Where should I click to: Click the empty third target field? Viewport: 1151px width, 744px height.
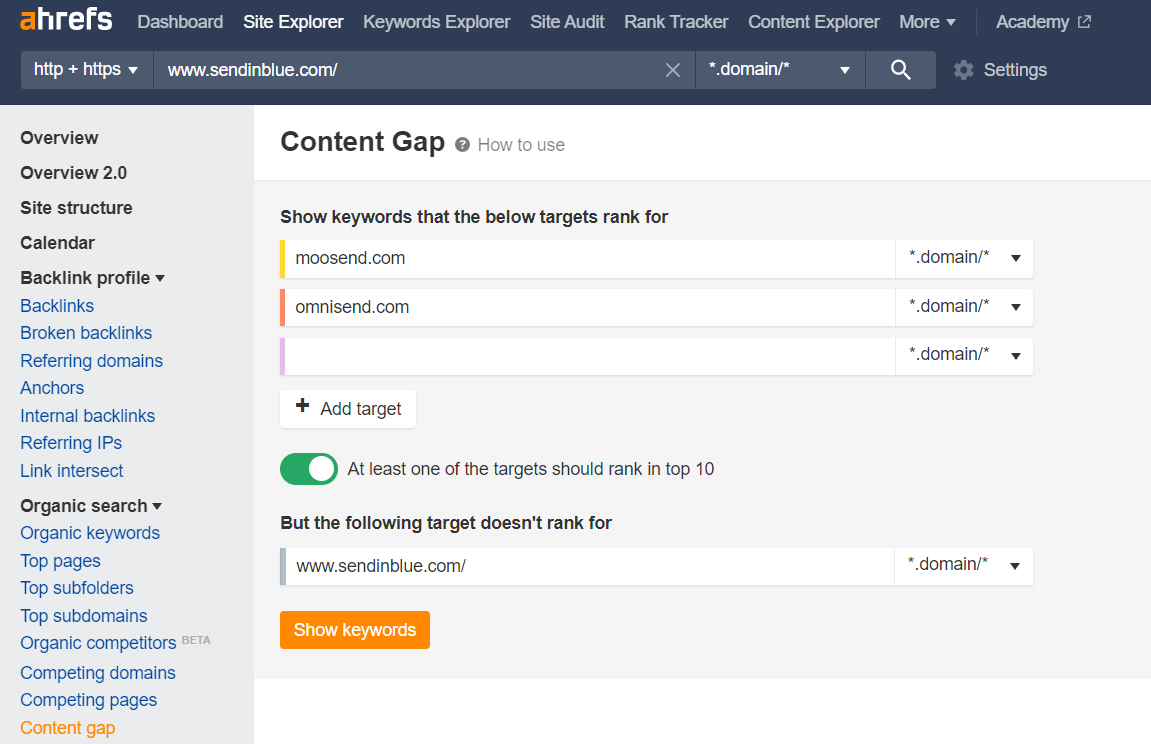click(x=589, y=356)
